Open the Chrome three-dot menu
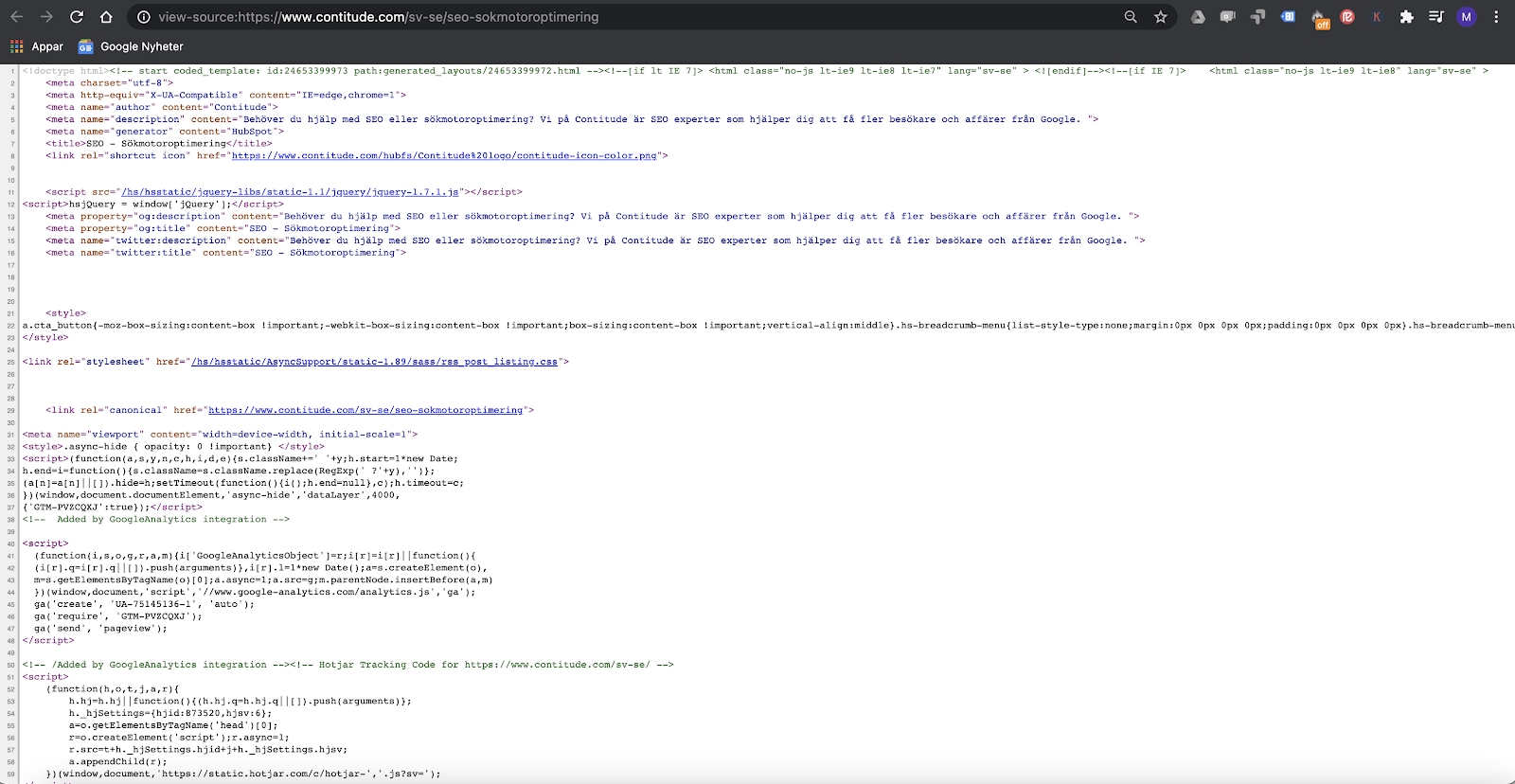The height and width of the screenshot is (784, 1515). 1496,17
